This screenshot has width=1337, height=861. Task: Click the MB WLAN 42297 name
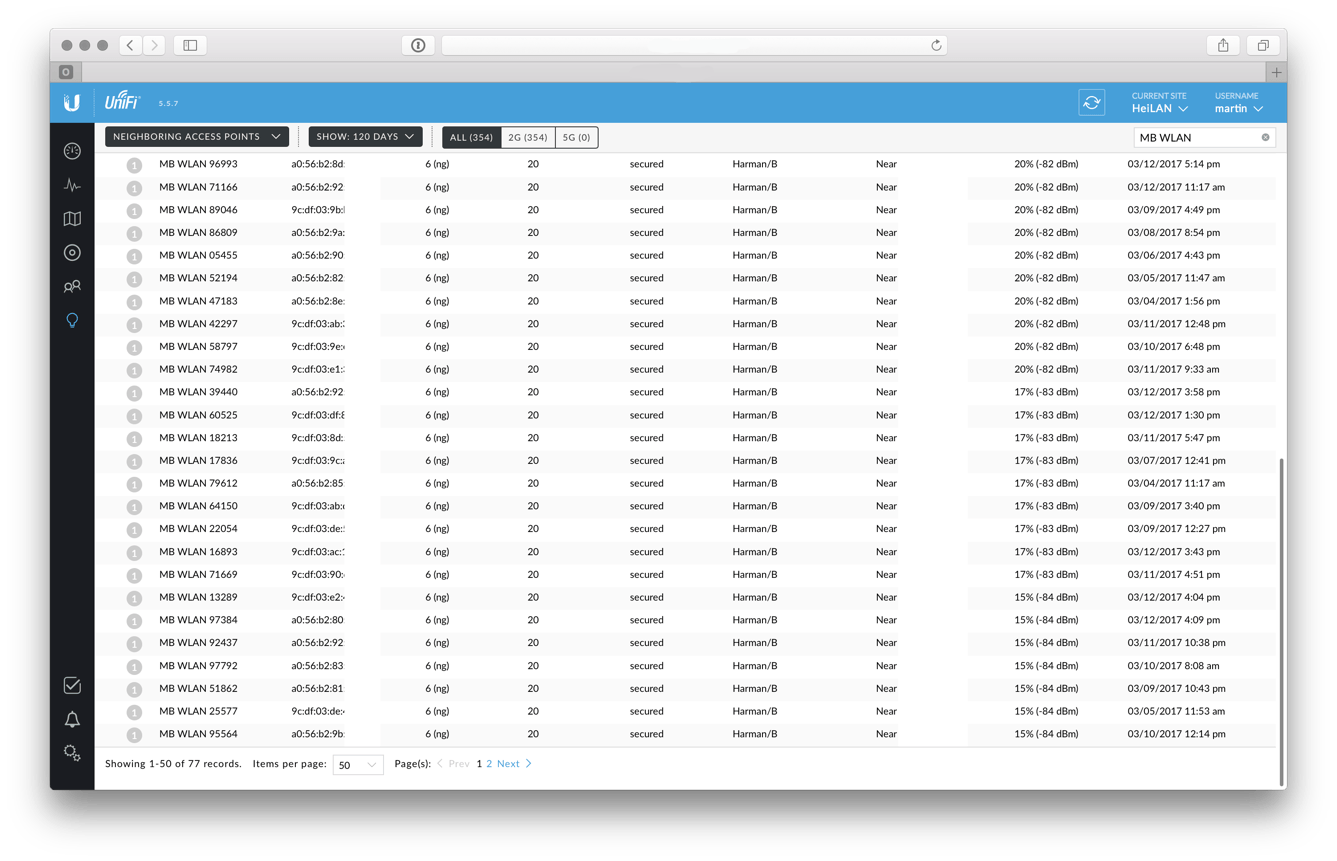[x=198, y=324]
